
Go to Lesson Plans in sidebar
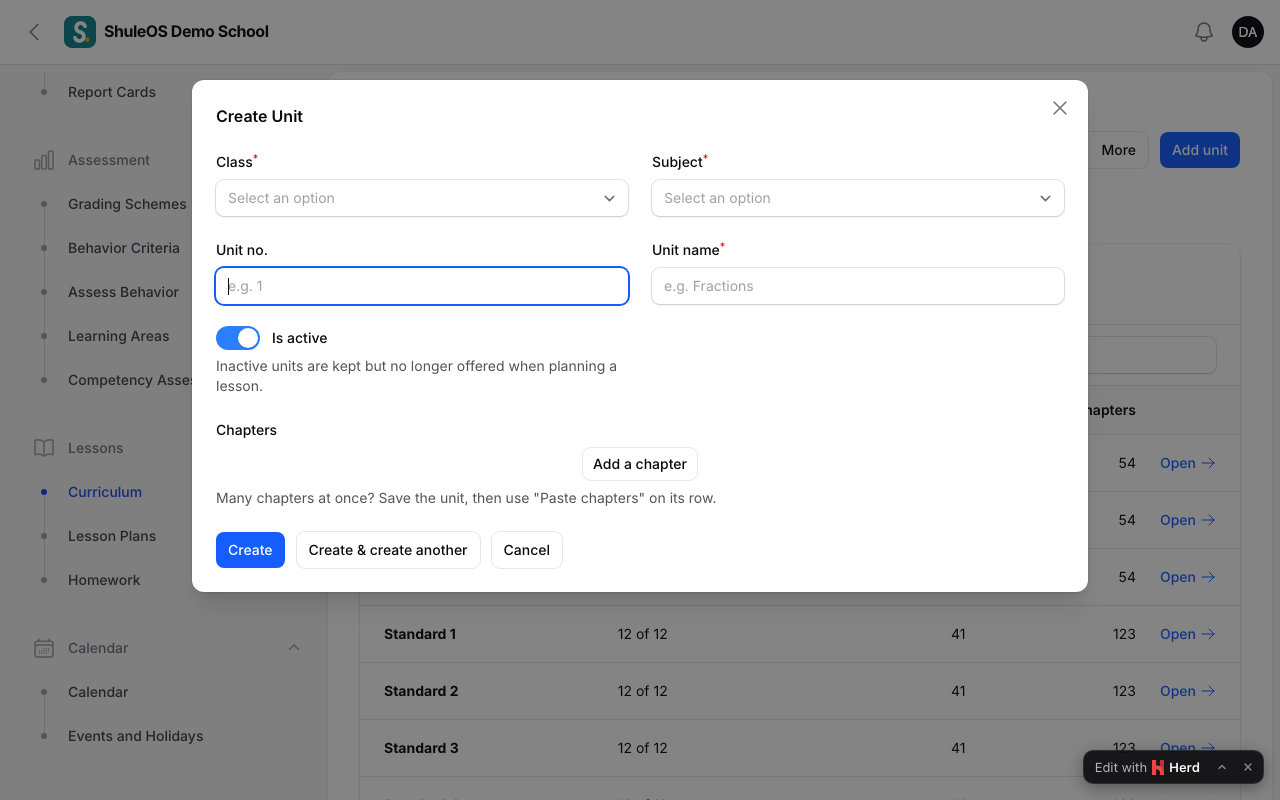pos(112,536)
